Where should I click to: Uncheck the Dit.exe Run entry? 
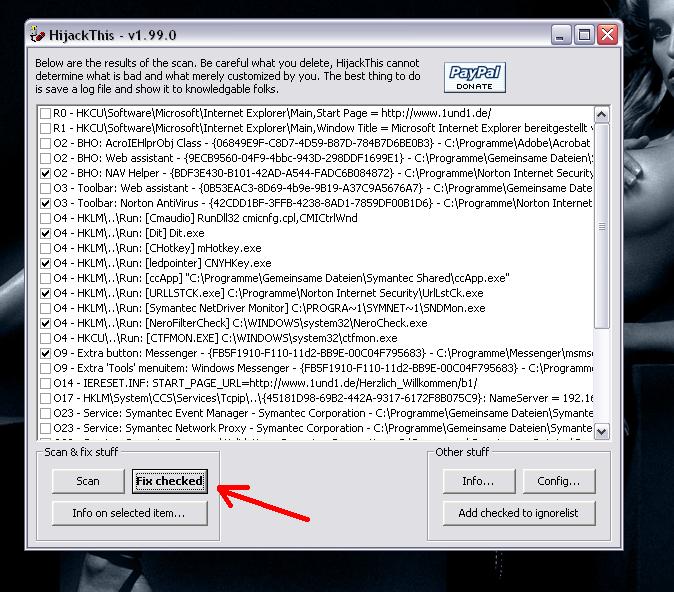[x=45, y=233]
